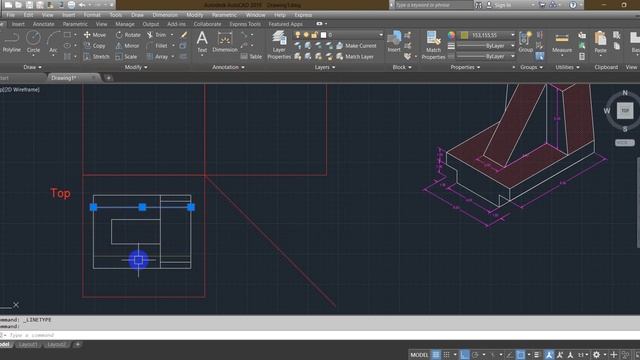Choose the Stretch tool
The width and height of the screenshot is (640, 360).
click(96, 57)
